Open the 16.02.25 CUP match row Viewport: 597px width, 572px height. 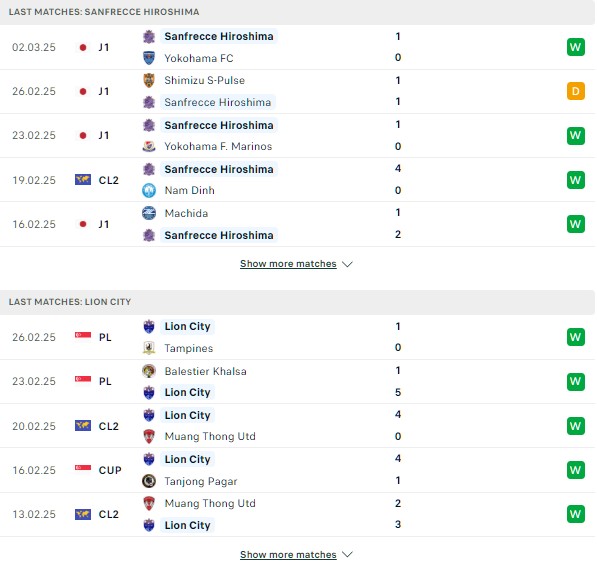coord(297,470)
